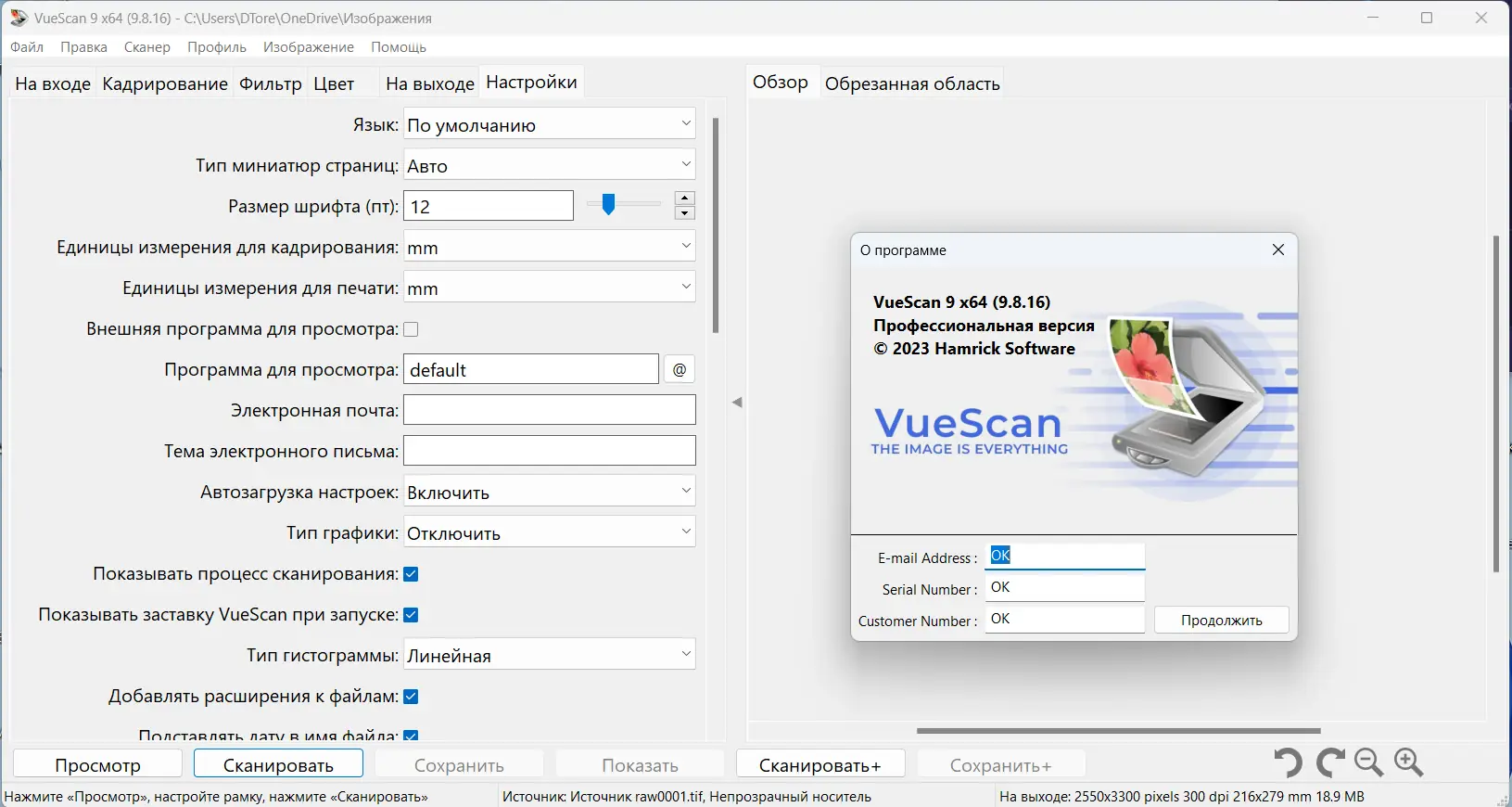Select the Настройки tab
Image resolution: width=1512 pixels, height=807 pixels.
(531, 82)
